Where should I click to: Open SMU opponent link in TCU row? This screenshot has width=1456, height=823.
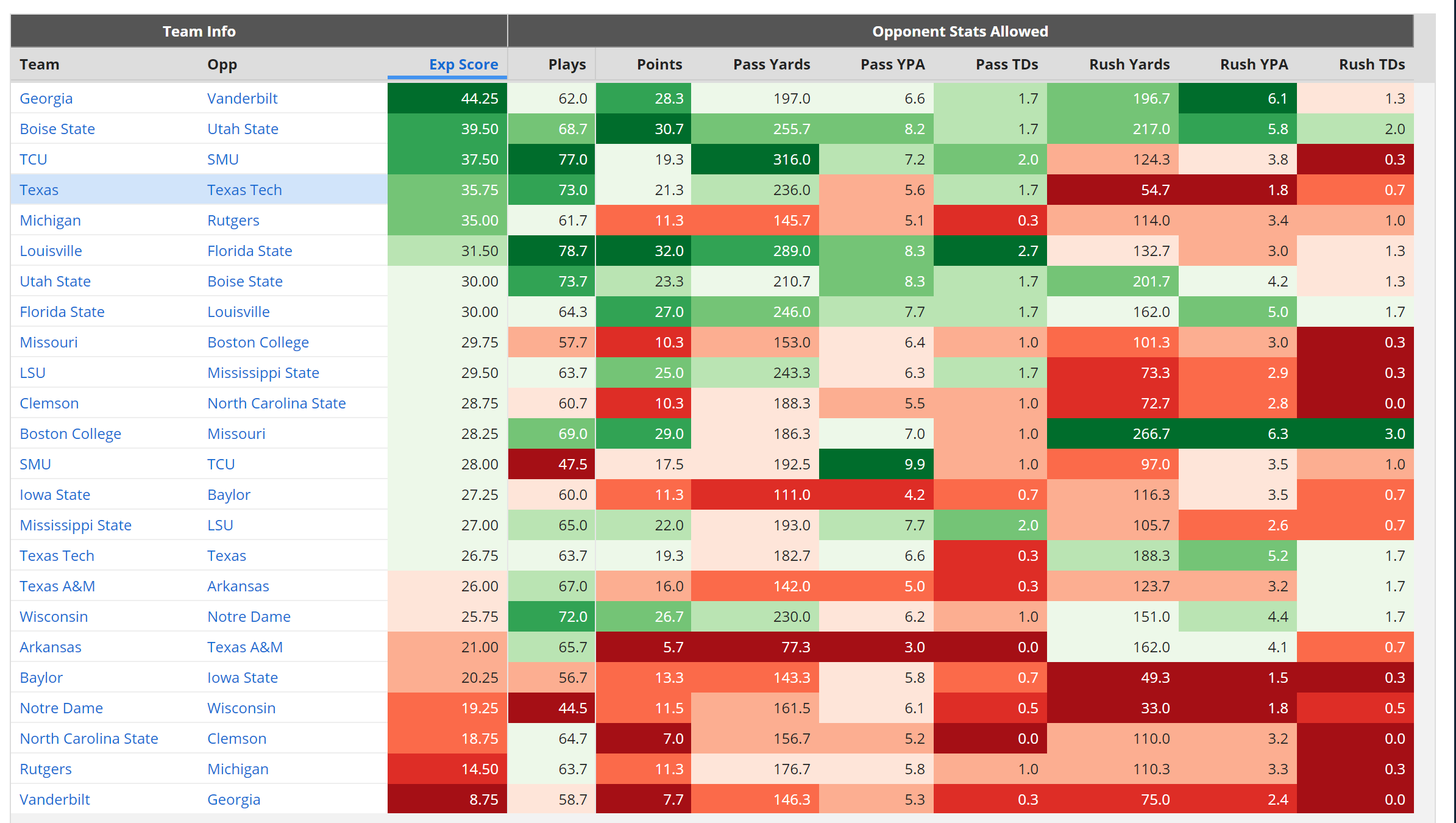(x=223, y=159)
